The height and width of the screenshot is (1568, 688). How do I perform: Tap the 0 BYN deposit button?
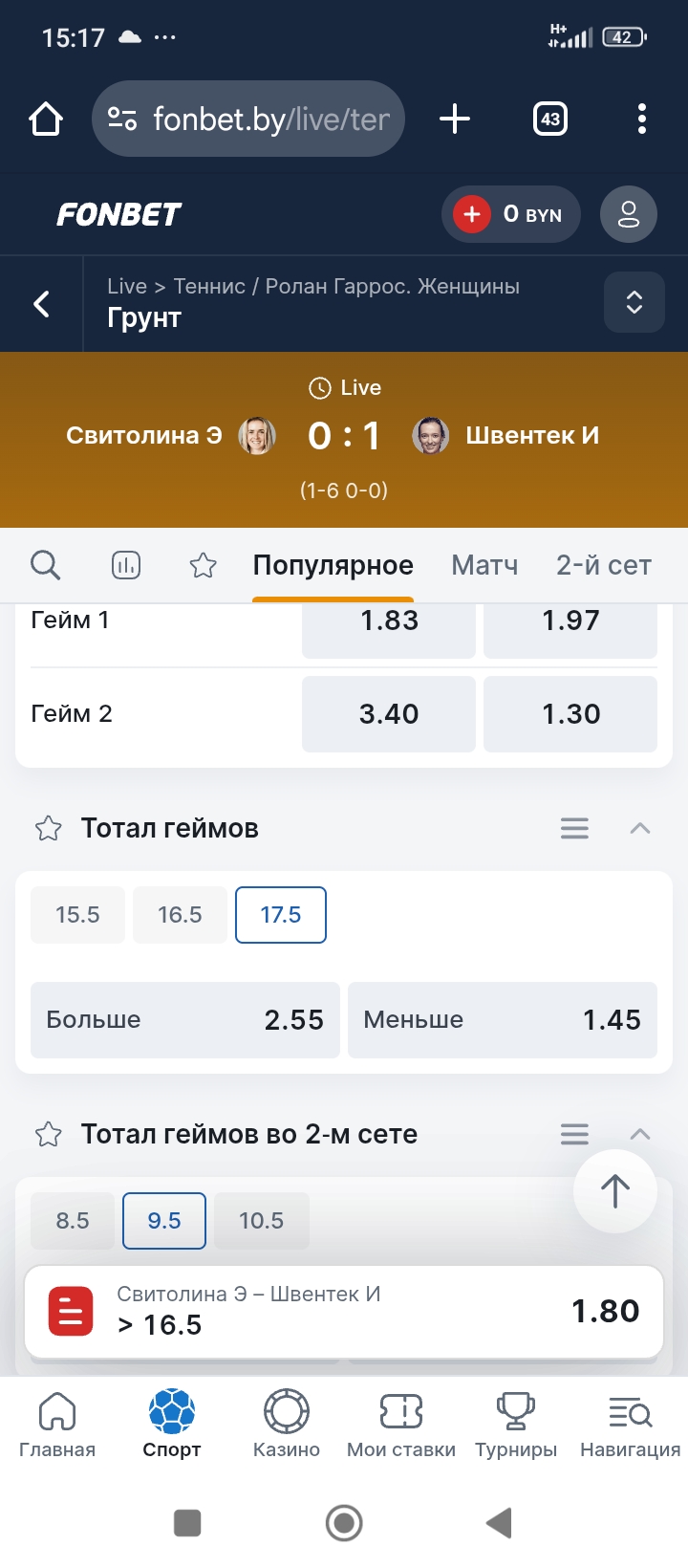tap(511, 214)
